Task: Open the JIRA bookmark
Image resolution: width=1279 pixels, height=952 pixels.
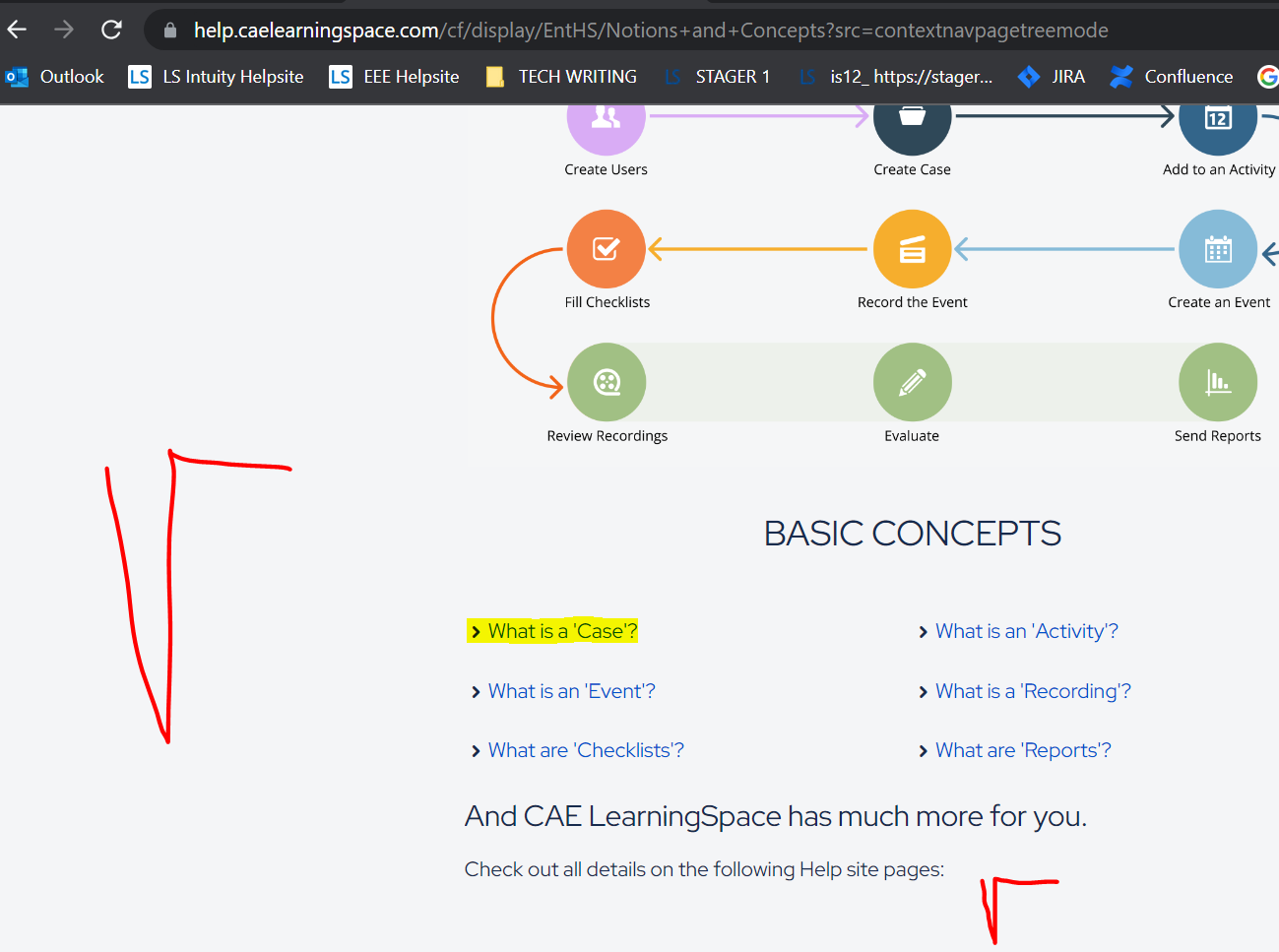Action: point(1052,77)
